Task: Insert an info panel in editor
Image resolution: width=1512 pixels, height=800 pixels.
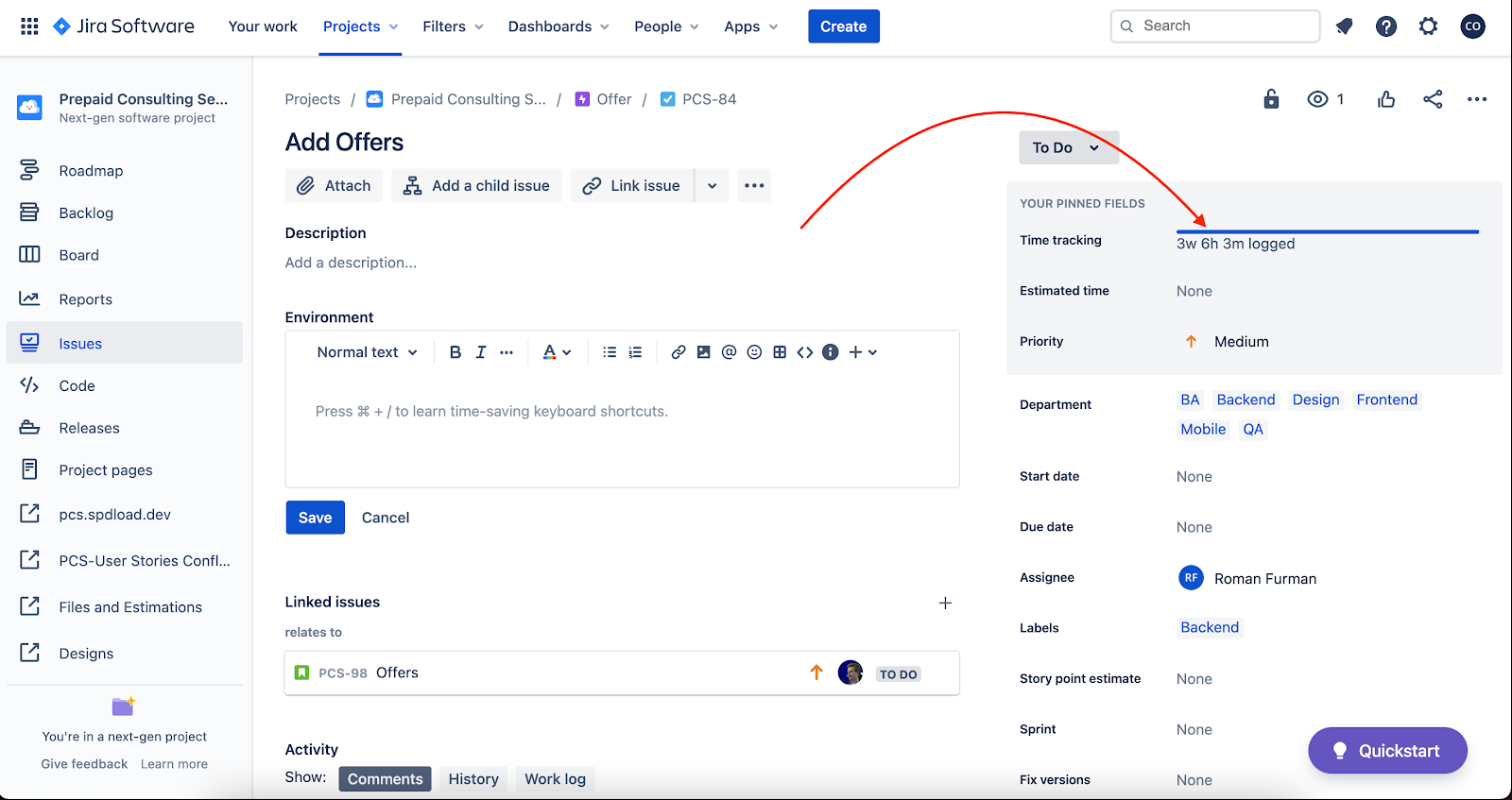Action: tap(831, 352)
